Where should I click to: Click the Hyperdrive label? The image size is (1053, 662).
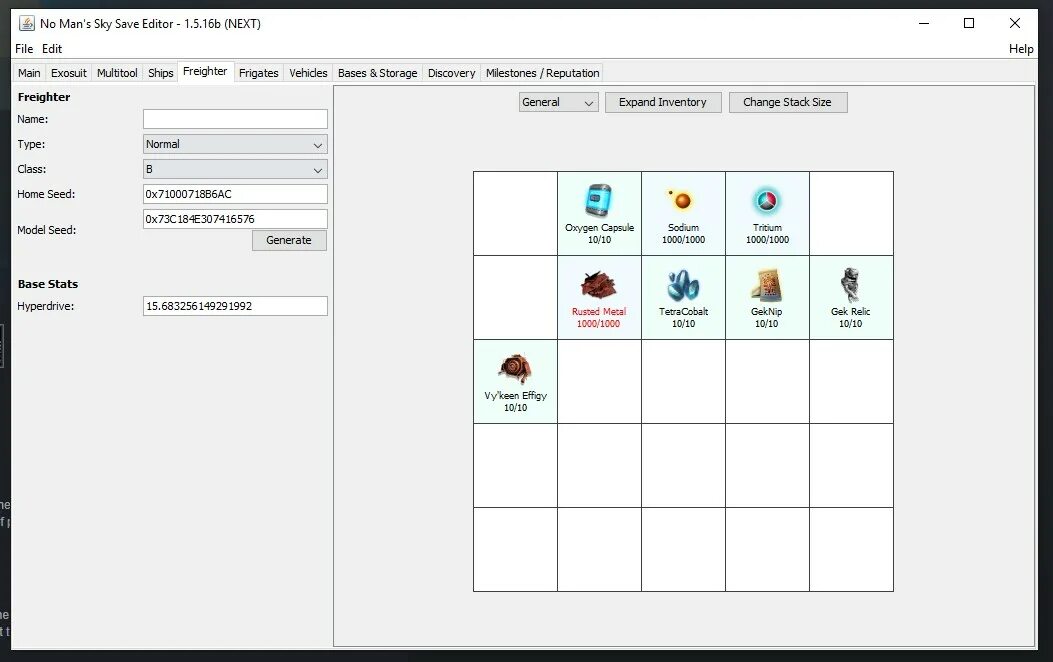click(46, 306)
